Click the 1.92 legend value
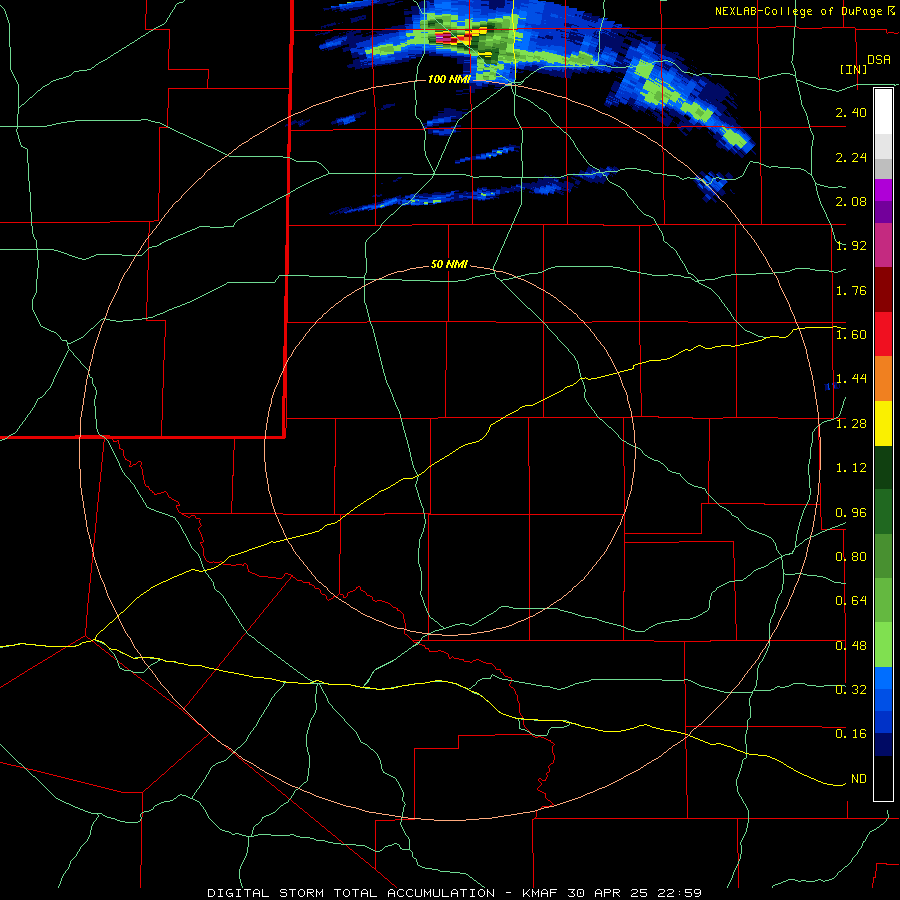The height and width of the screenshot is (900, 900). point(851,246)
